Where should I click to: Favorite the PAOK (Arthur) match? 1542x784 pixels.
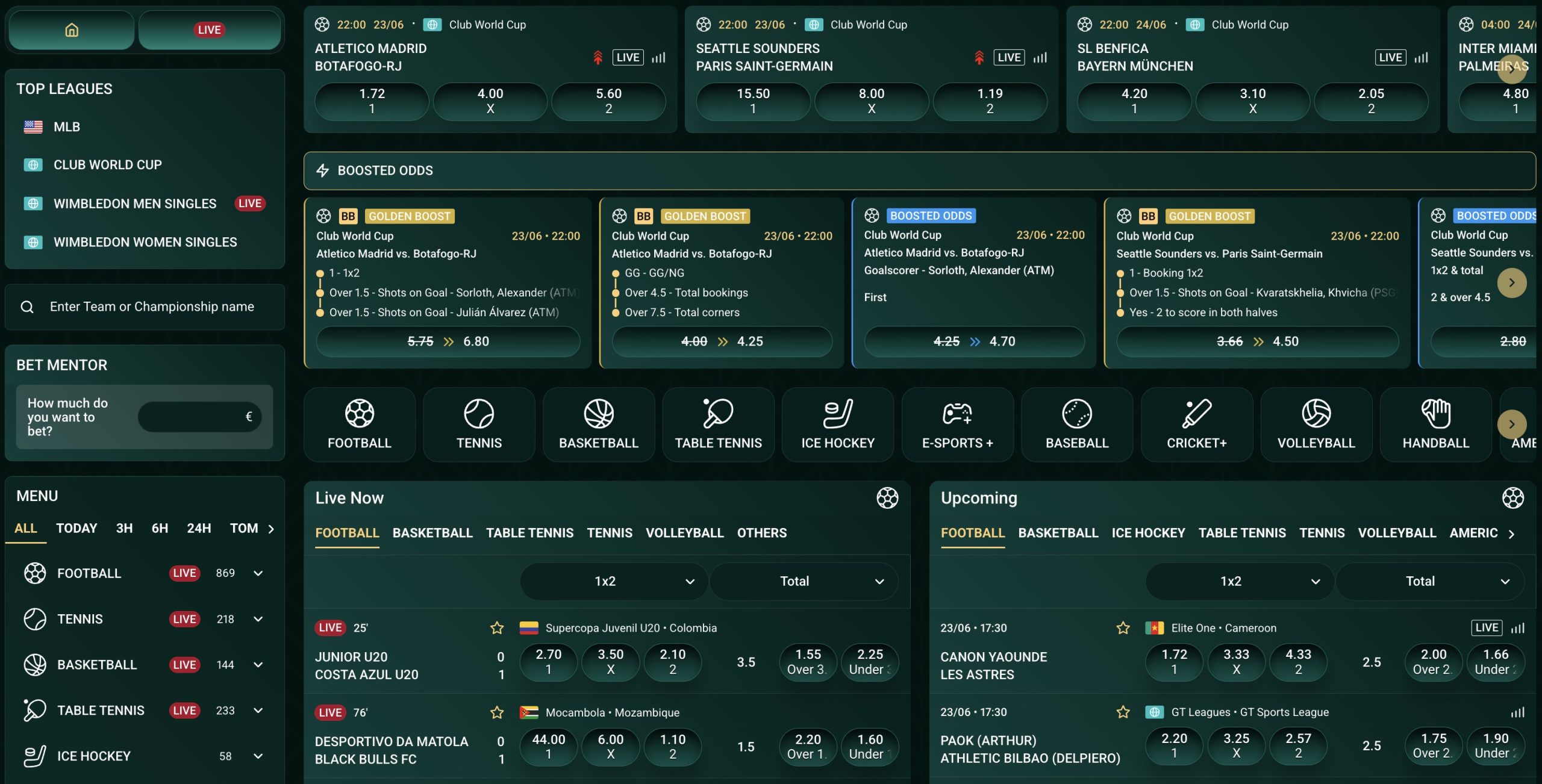1123,712
